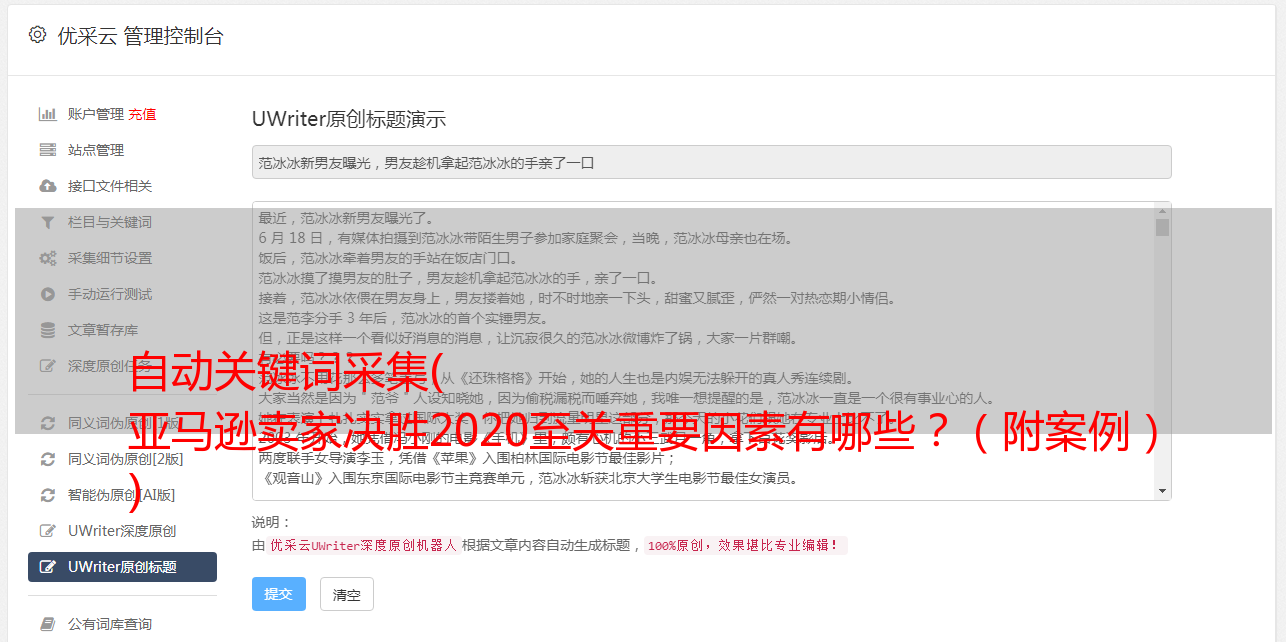Click the cloud upload icon for 接口文件相关
Viewport: 1286px width, 642px height.
click(x=47, y=186)
